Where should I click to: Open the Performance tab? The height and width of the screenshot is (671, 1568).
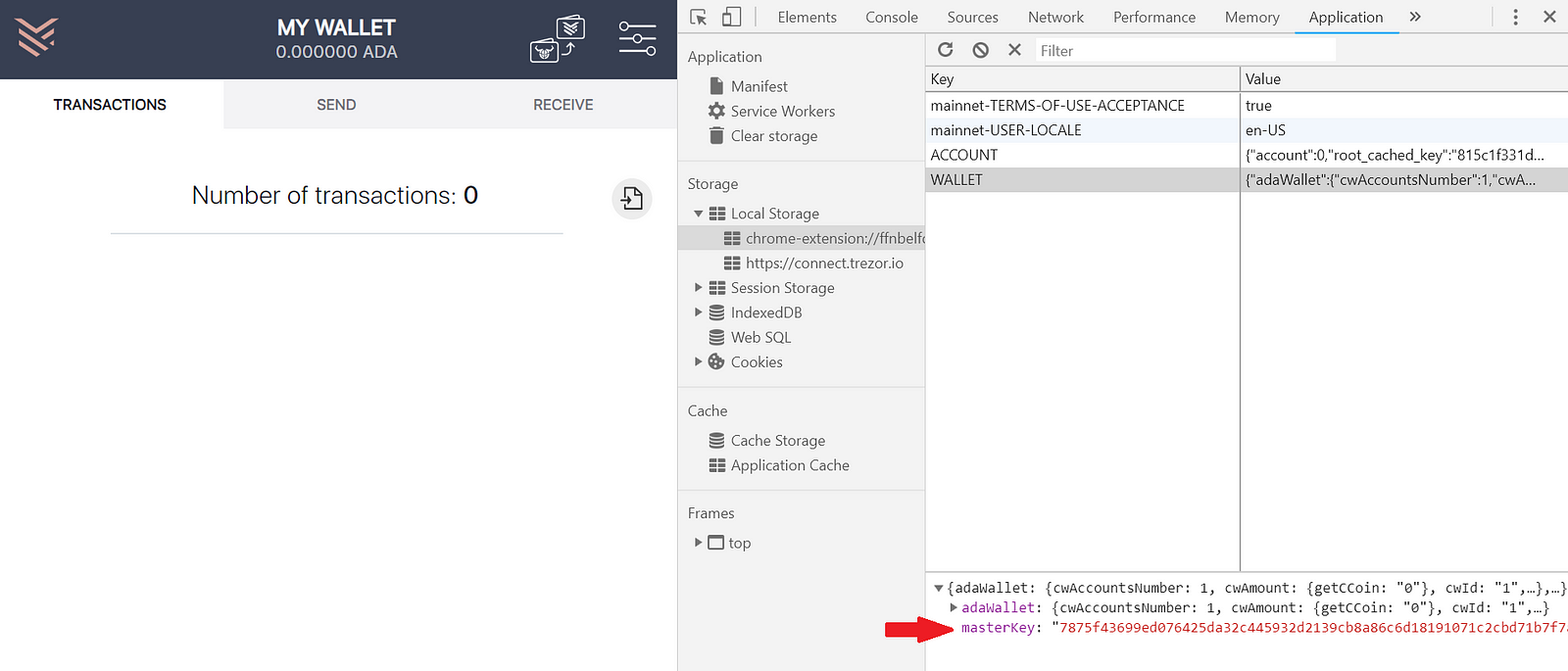(1154, 17)
